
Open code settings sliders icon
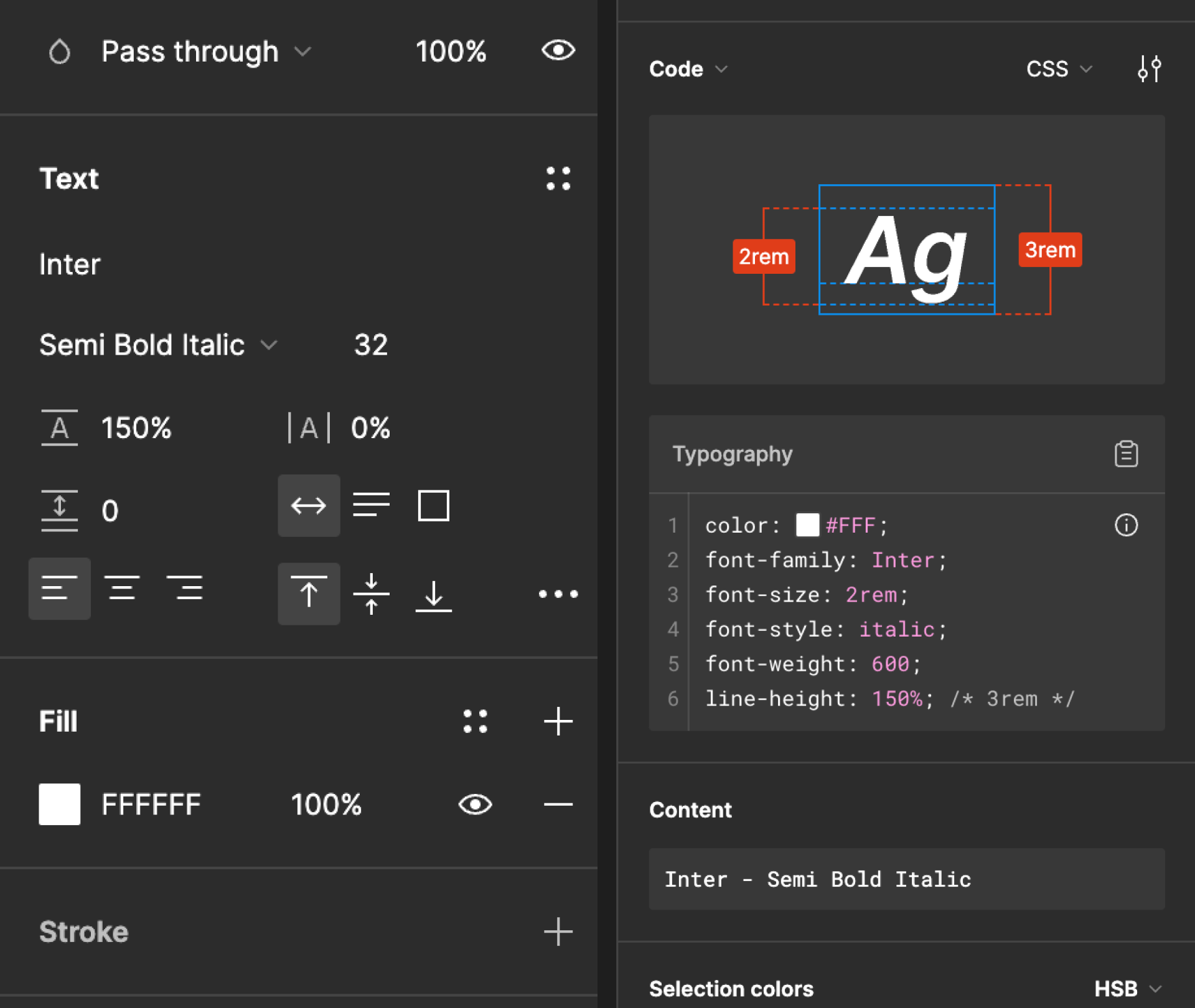(1149, 68)
